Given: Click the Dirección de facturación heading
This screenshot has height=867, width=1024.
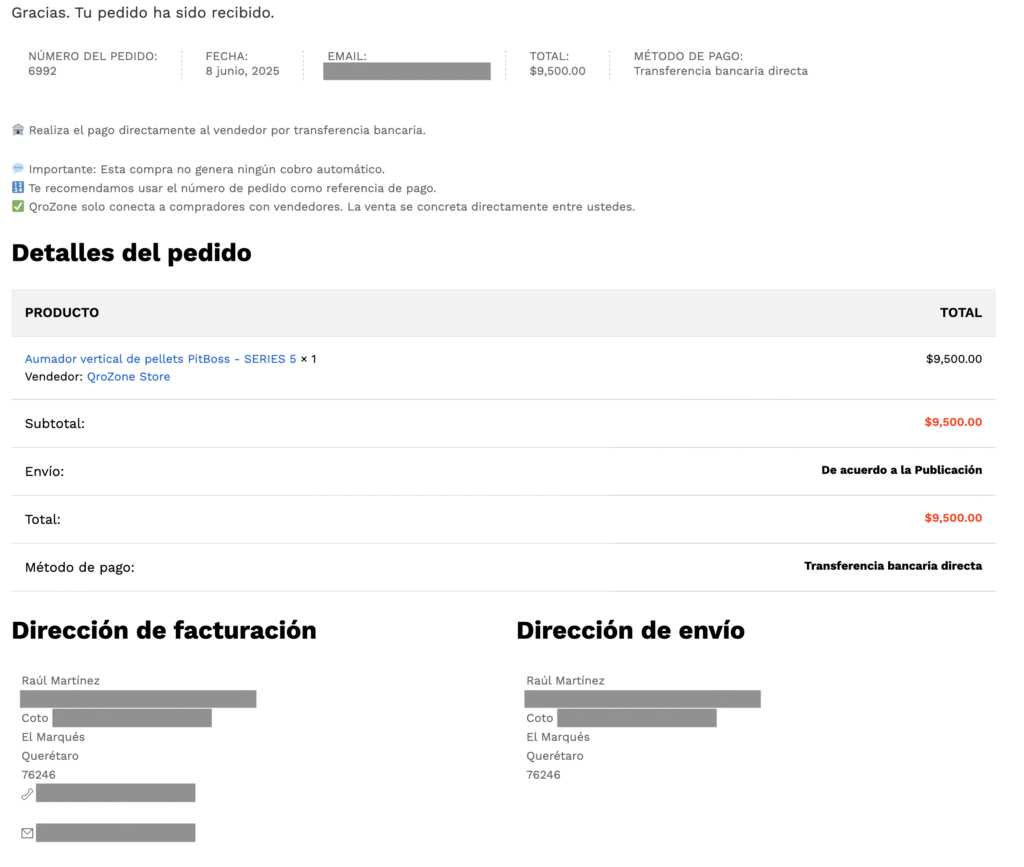Looking at the screenshot, I should click(x=164, y=631).
